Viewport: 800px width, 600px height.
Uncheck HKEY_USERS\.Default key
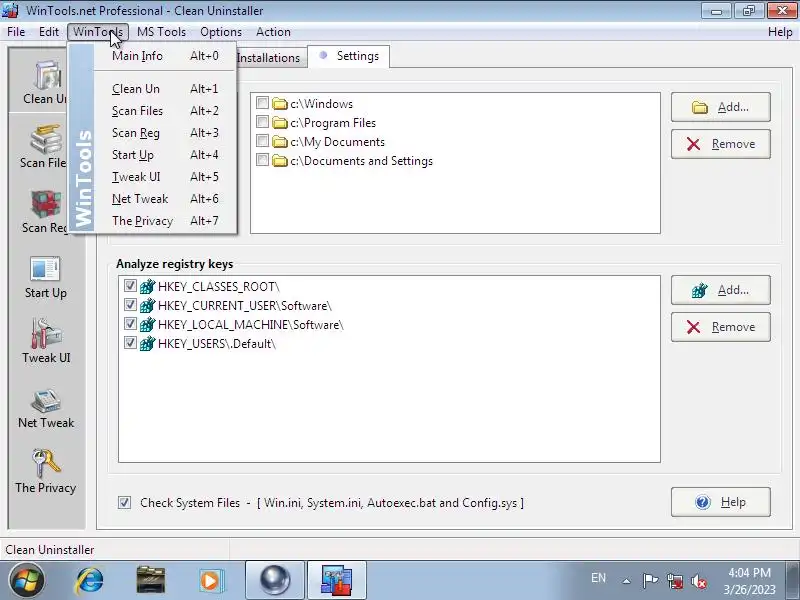[130, 342]
